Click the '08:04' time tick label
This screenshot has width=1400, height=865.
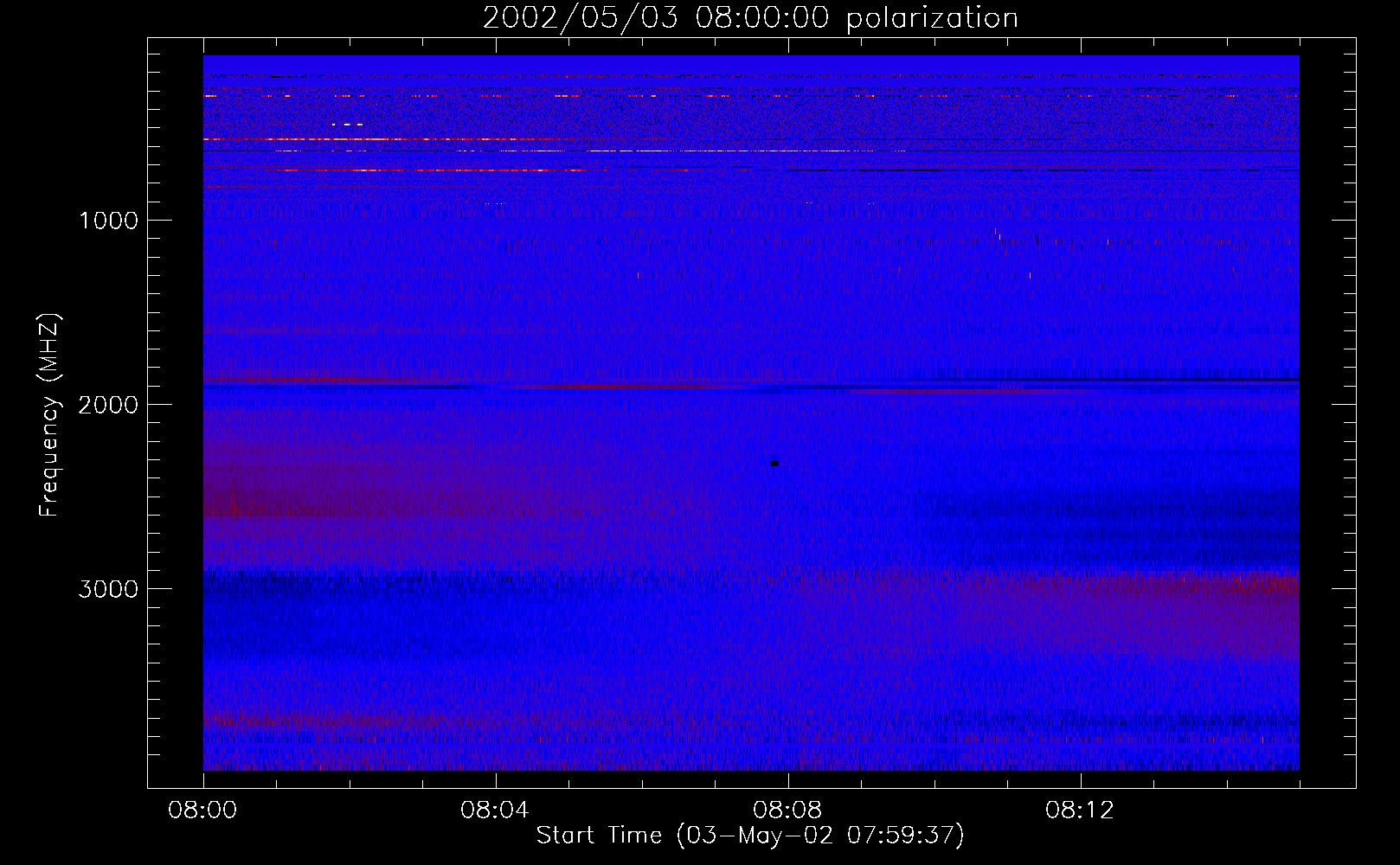click(495, 811)
